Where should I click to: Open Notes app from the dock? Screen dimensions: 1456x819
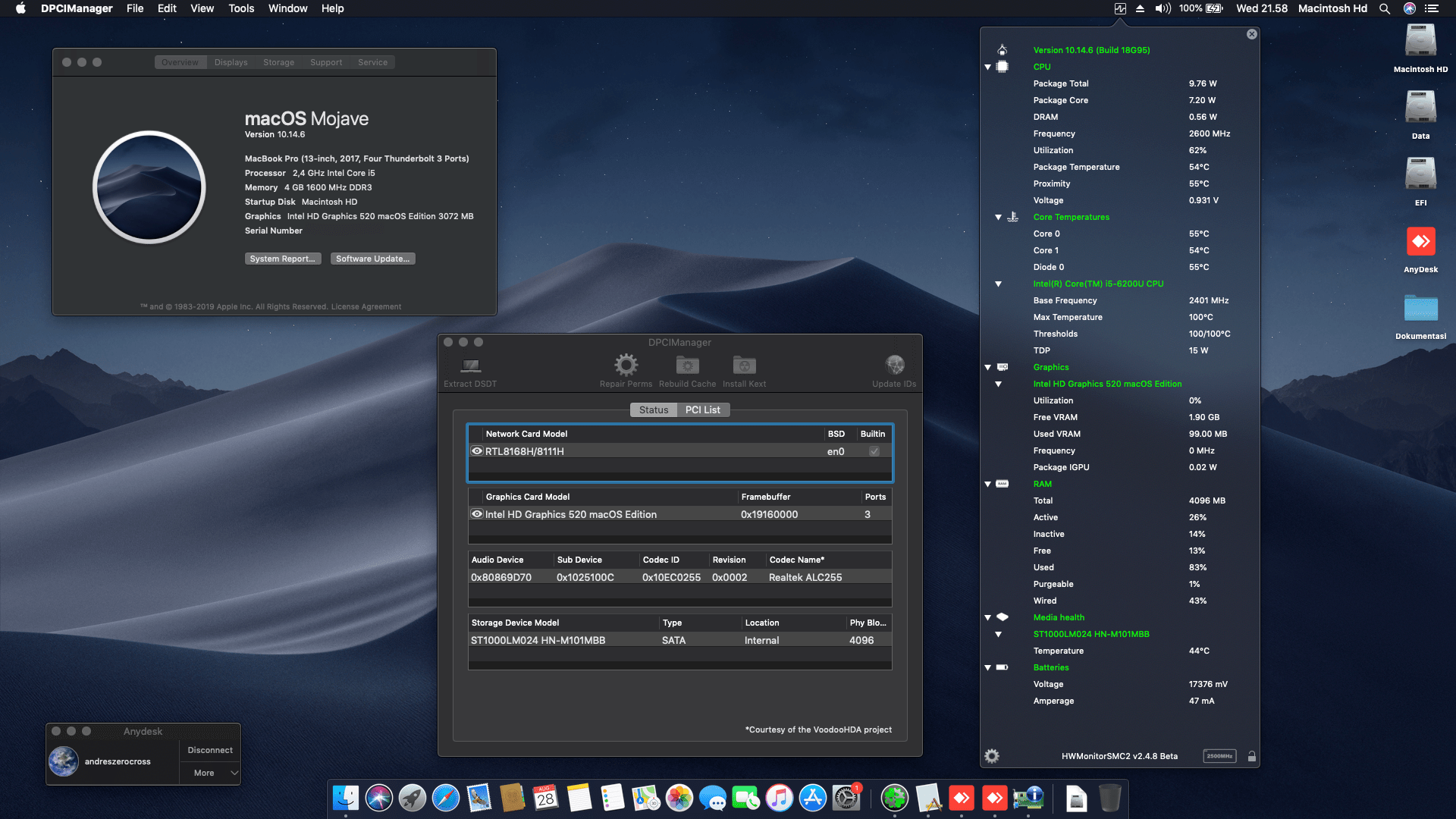pyautogui.click(x=579, y=798)
